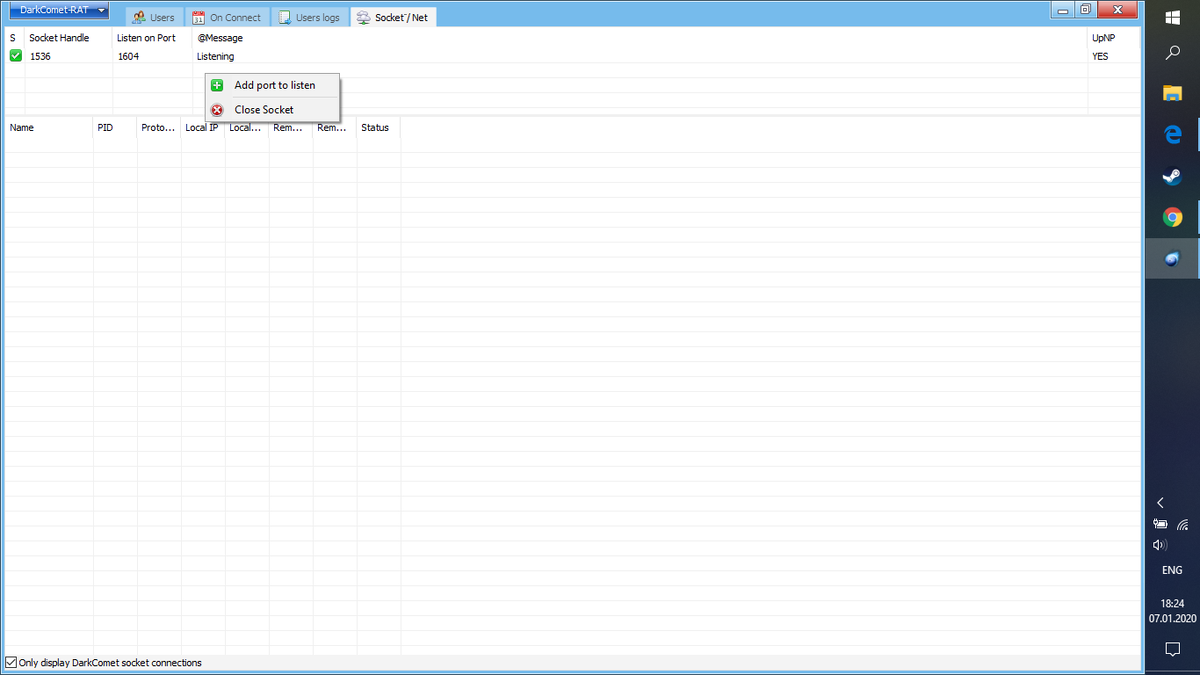1200x675 pixels.
Task: Click the Status column header
Action: coord(379,128)
